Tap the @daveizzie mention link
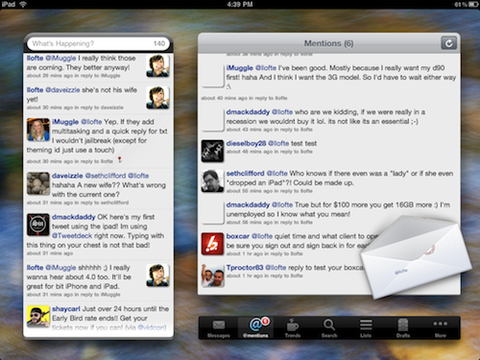The width and height of the screenshot is (480, 360). tap(63, 90)
